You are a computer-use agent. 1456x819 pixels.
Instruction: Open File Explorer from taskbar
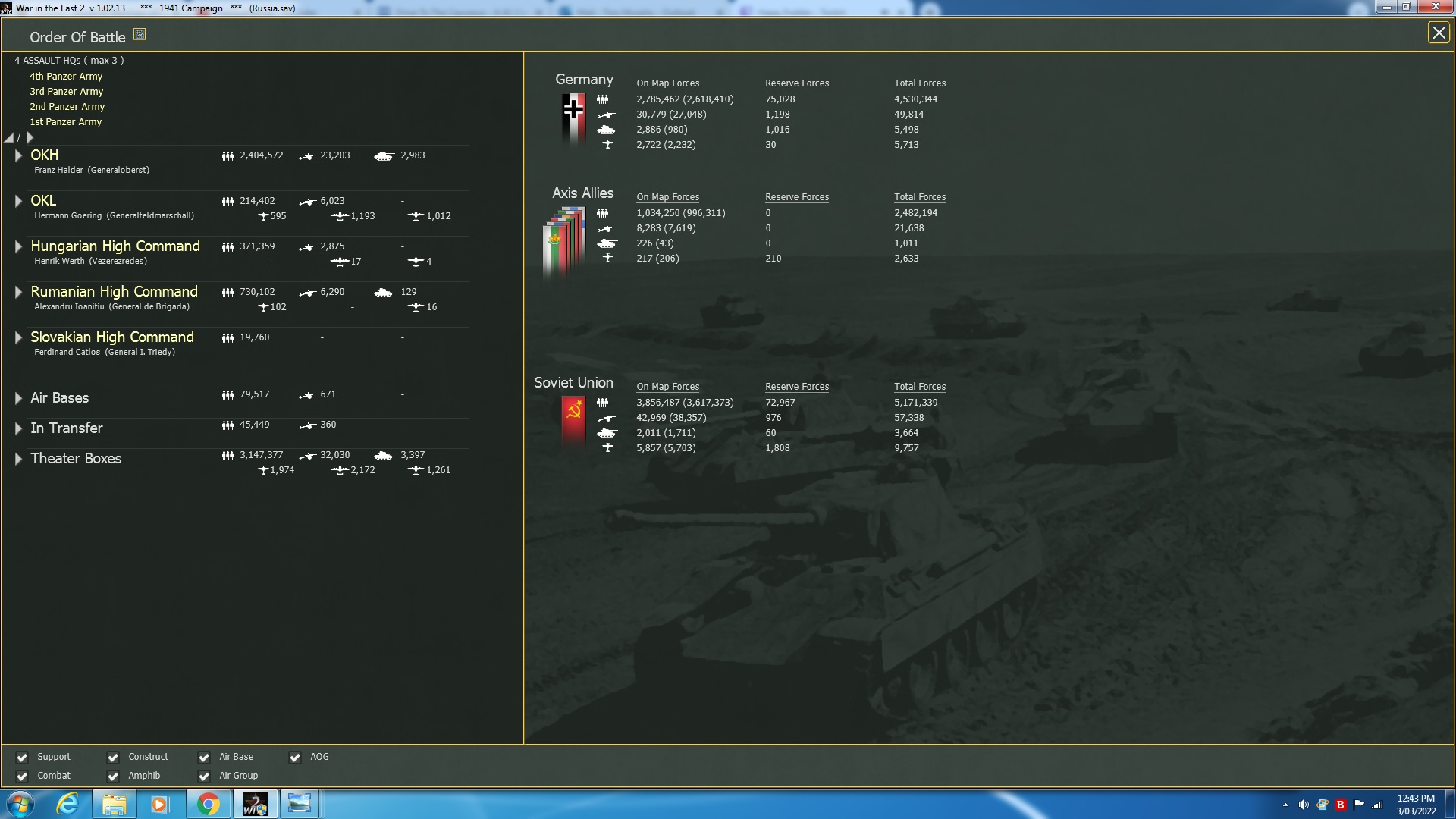pos(114,804)
